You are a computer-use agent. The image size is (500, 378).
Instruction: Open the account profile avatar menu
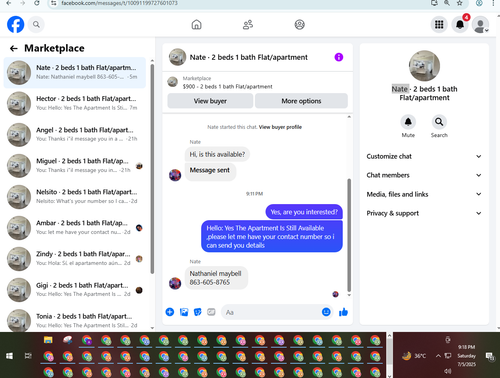tap(481, 24)
